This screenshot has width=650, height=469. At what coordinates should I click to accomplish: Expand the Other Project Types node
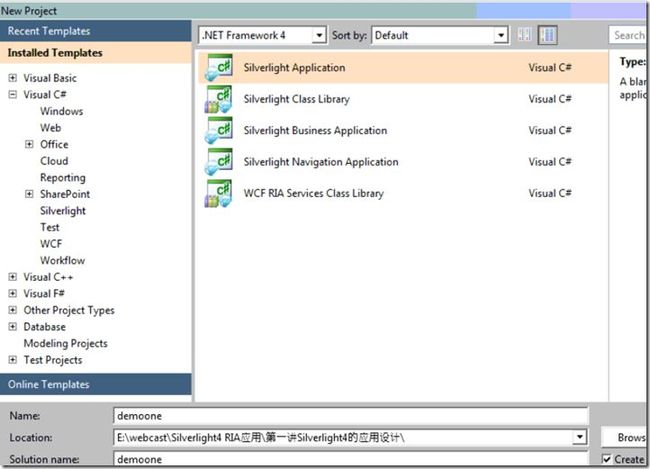point(13,310)
